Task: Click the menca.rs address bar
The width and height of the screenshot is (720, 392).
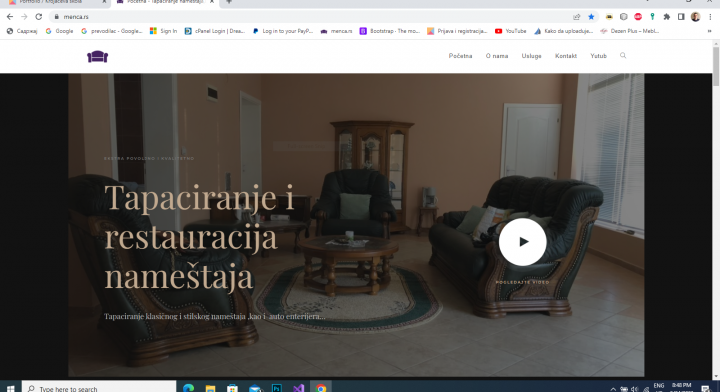Action: 312,17
